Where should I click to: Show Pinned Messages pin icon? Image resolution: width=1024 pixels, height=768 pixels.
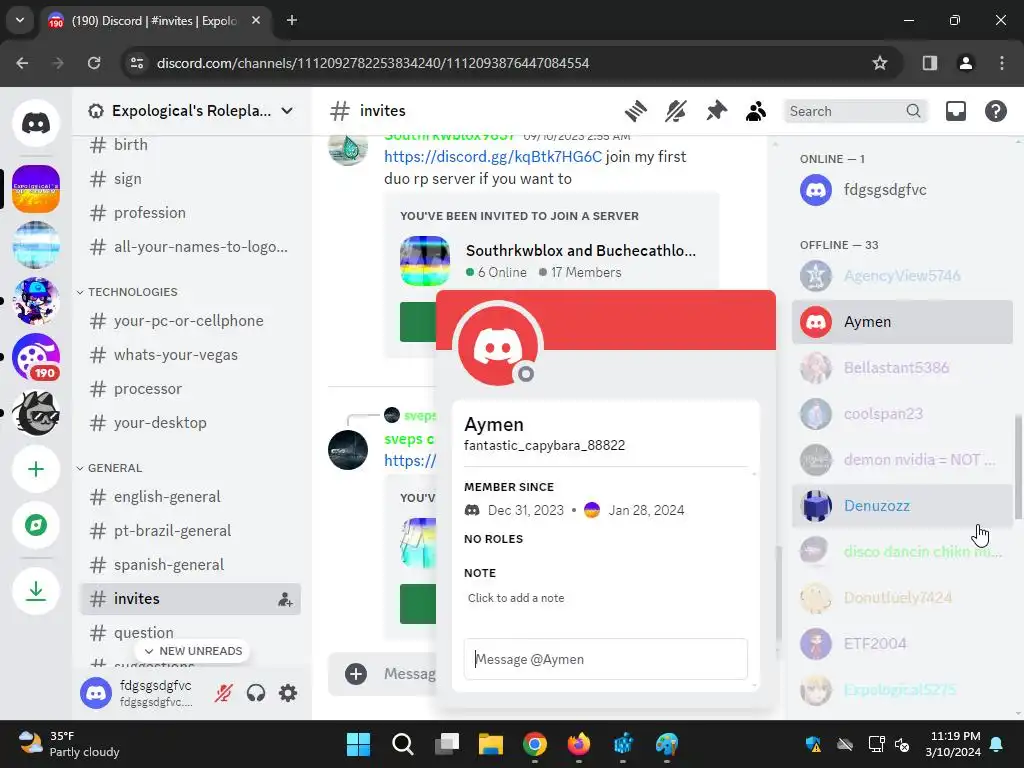pyautogui.click(x=716, y=111)
